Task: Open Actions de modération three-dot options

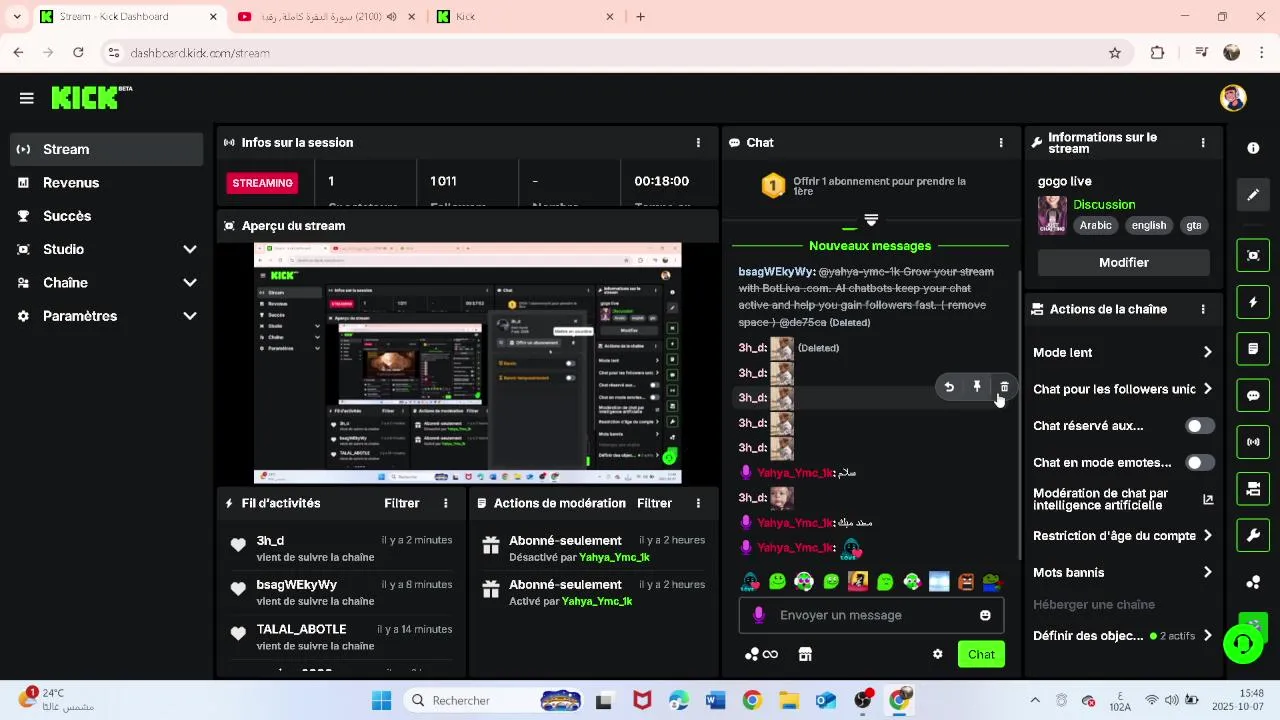Action: (x=698, y=503)
